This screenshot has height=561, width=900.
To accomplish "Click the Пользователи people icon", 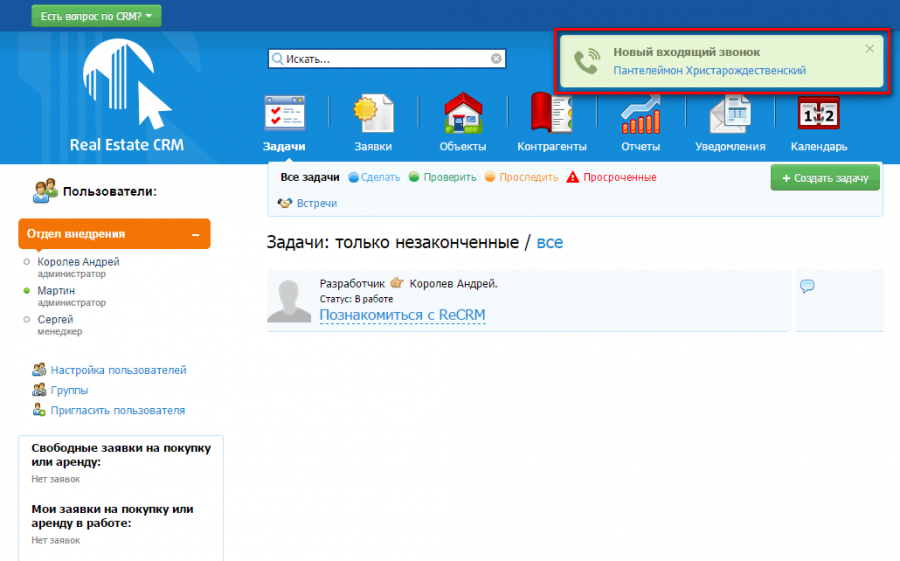I will pyautogui.click(x=45, y=191).
